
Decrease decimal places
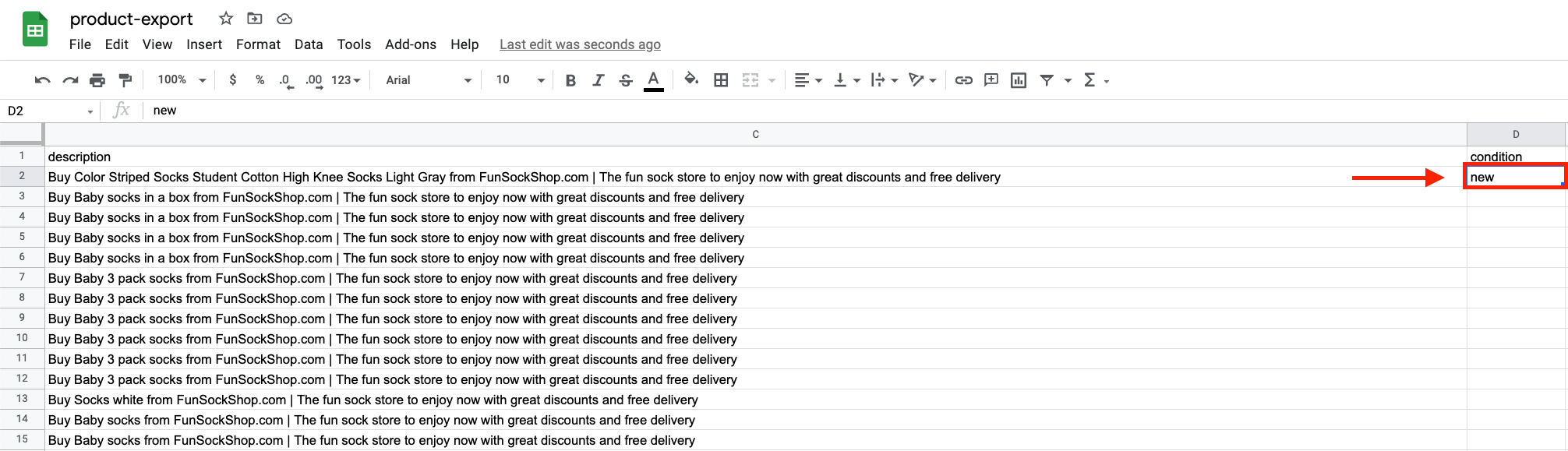click(x=286, y=80)
